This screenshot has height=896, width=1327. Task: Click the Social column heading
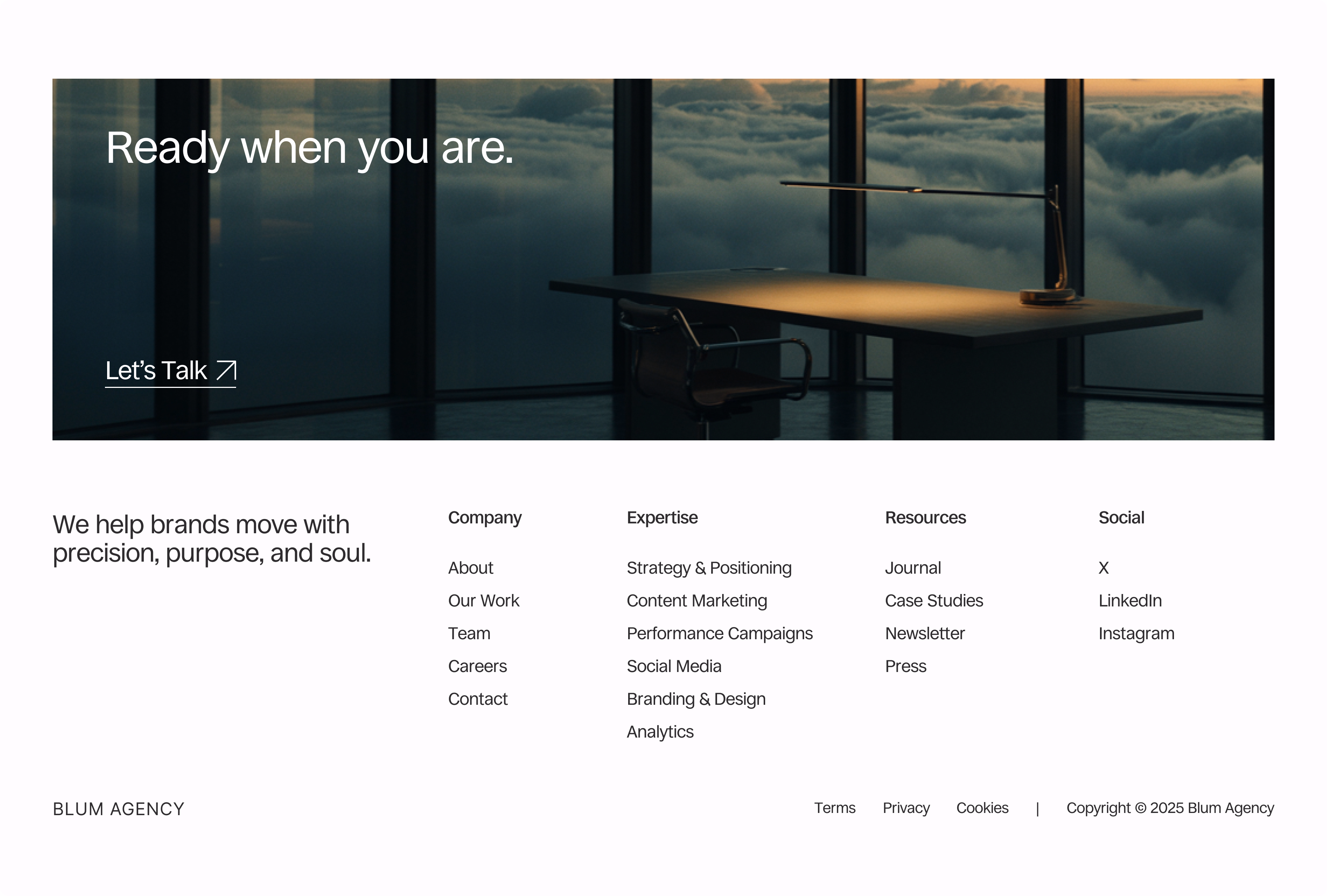tap(1122, 518)
